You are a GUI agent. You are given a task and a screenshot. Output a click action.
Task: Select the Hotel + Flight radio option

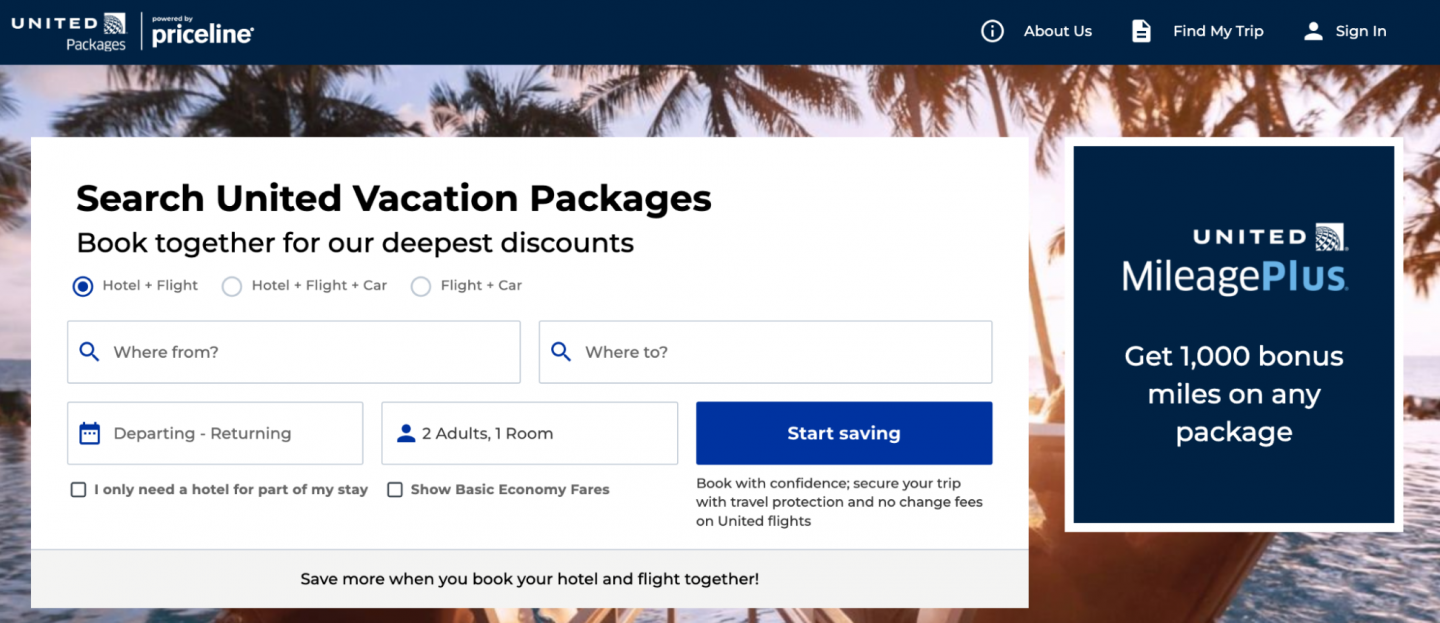[x=83, y=286]
